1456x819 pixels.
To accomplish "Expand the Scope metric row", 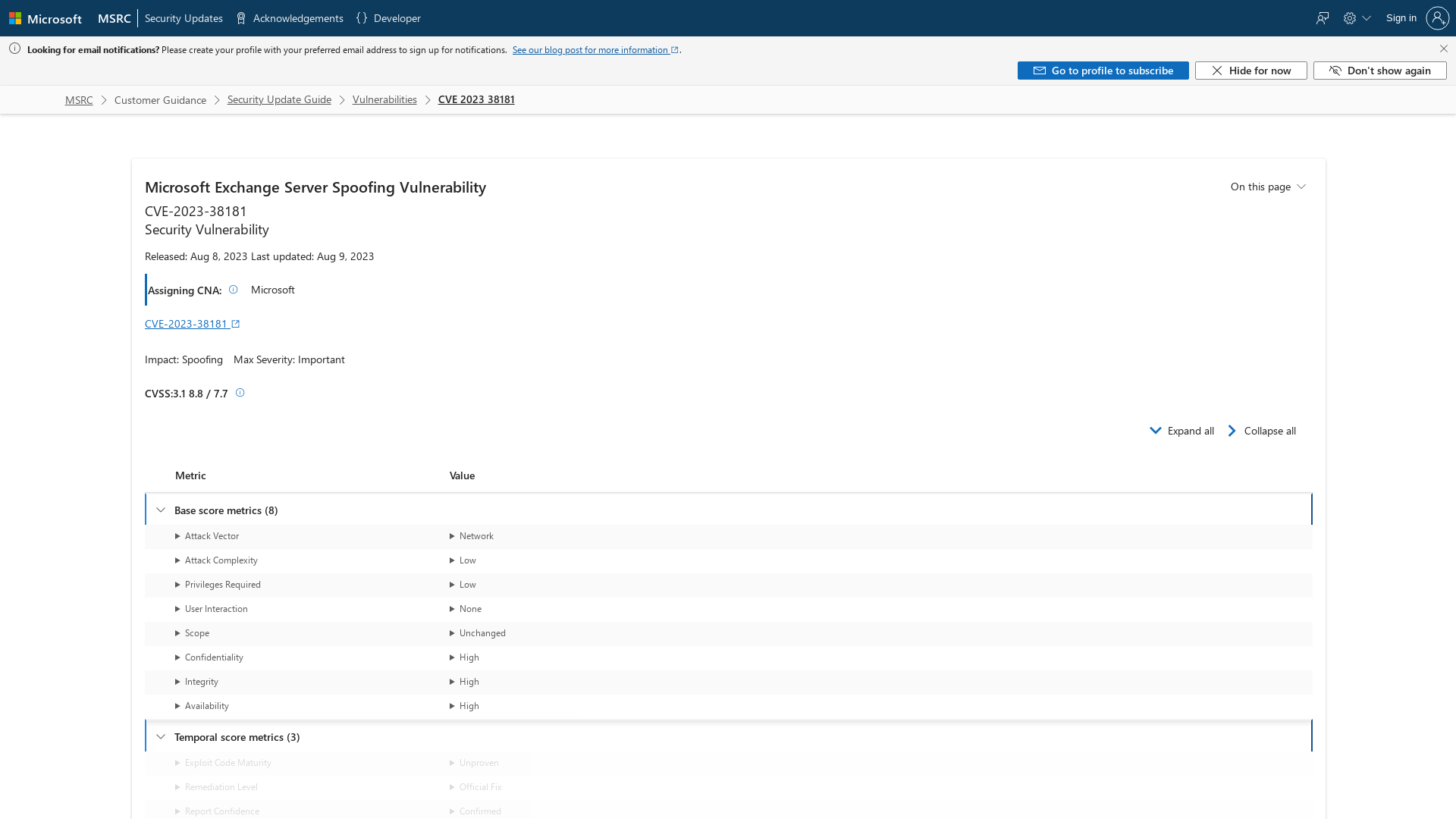I will (192, 633).
